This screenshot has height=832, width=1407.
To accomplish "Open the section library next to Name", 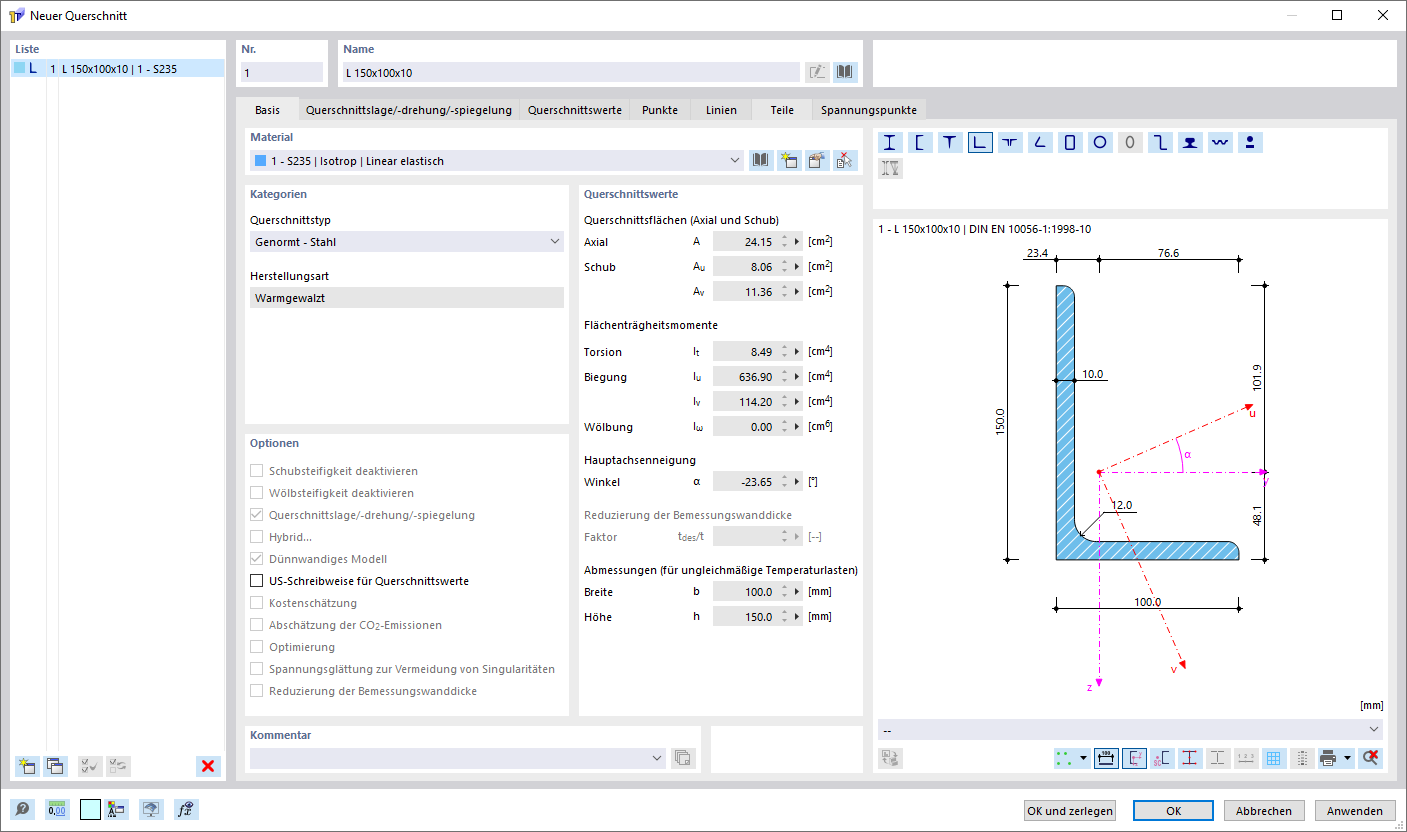I will click(846, 72).
